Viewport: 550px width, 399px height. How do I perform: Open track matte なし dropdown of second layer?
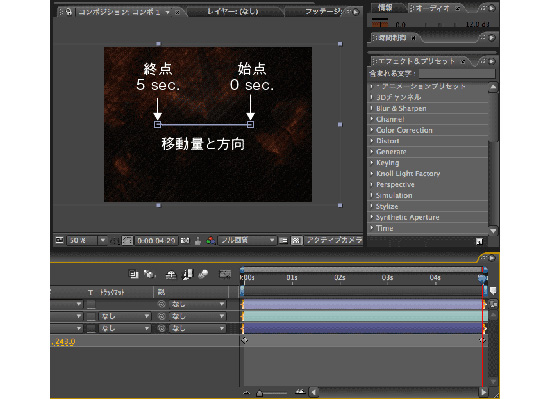point(125,317)
